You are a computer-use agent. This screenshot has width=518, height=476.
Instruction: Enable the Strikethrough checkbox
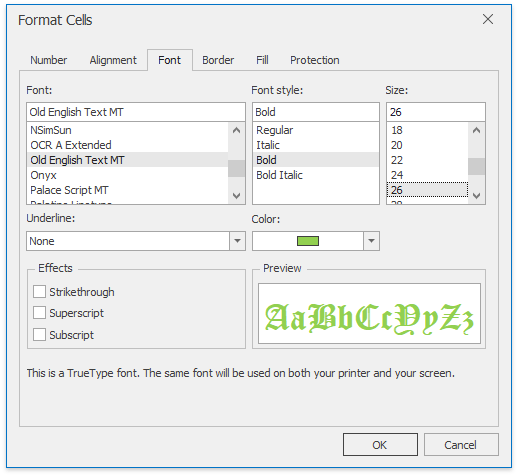pyautogui.click(x=39, y=292)
